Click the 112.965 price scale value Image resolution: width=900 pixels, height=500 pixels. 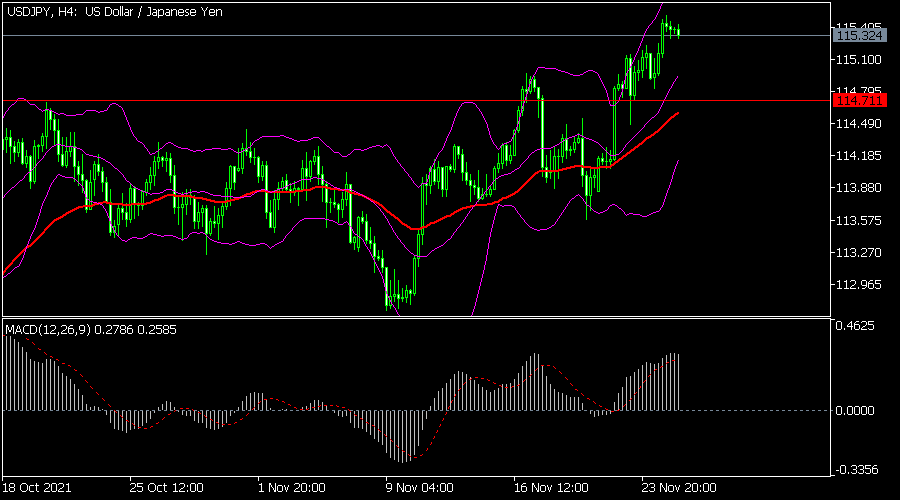tap(859, 285)
